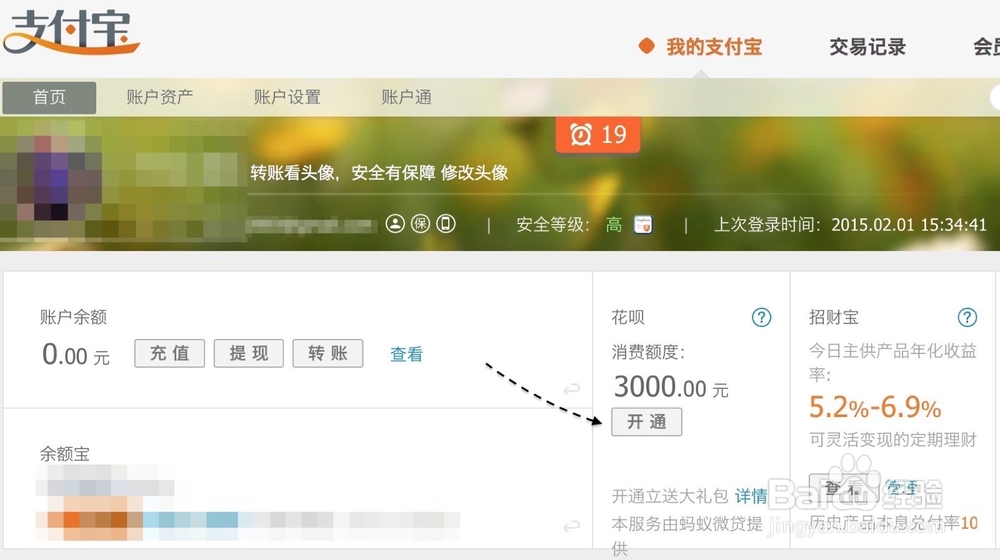Click the 提现 button
The image size is (1000, 560).
[x=249, y=353]
